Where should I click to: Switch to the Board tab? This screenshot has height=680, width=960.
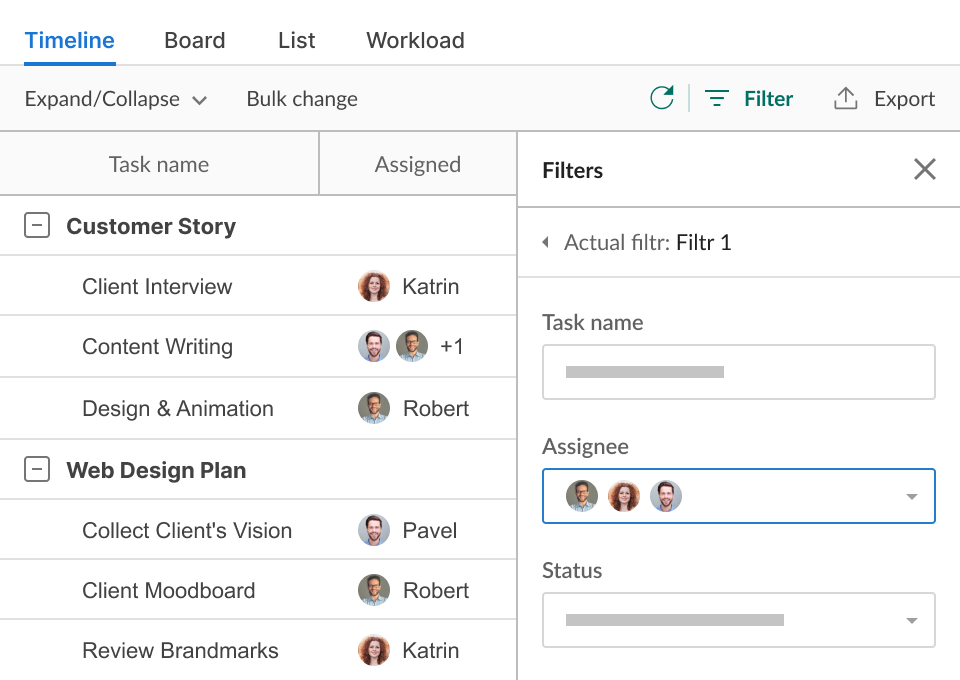click(x=195, y=41)
